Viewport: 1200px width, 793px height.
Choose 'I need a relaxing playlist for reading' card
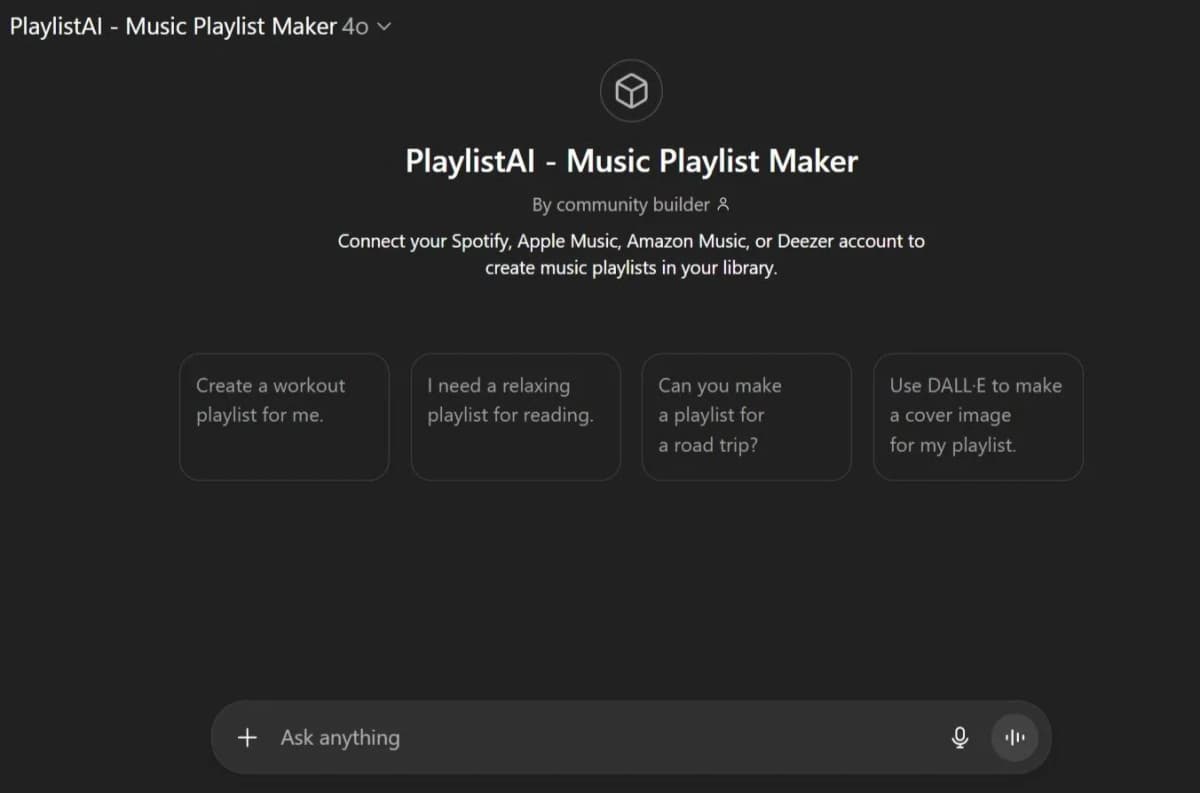[516, 417]
